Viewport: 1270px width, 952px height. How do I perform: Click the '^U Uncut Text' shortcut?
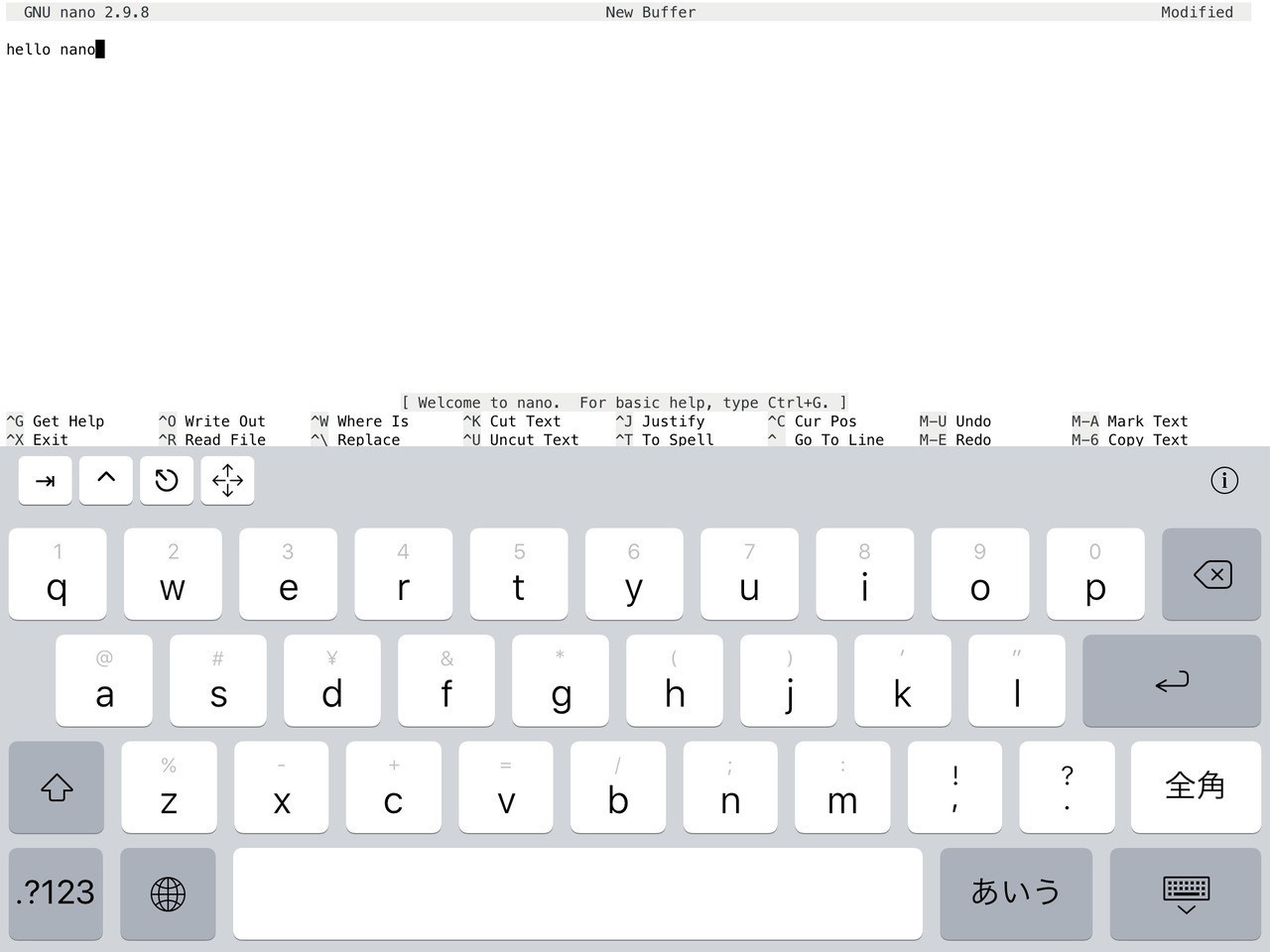[521, 440]
